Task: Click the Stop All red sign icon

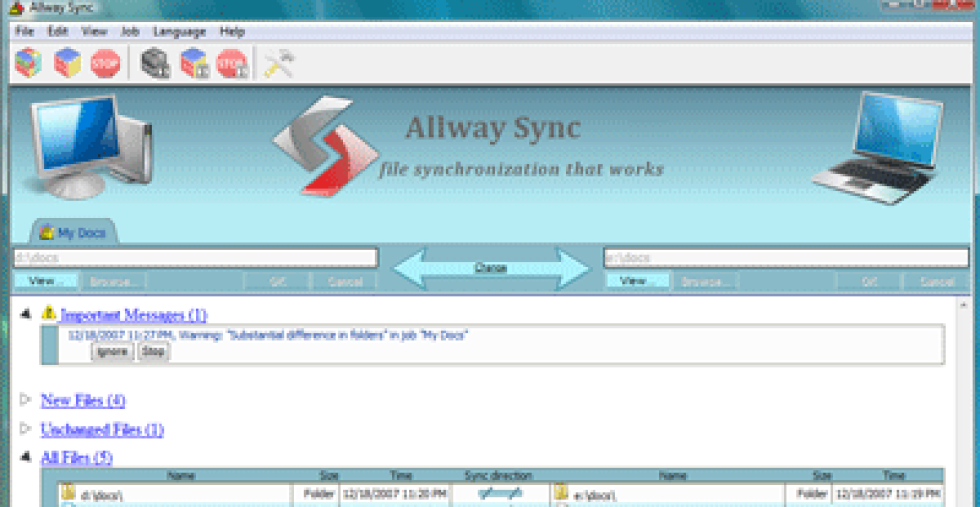Action: point(105,63)
